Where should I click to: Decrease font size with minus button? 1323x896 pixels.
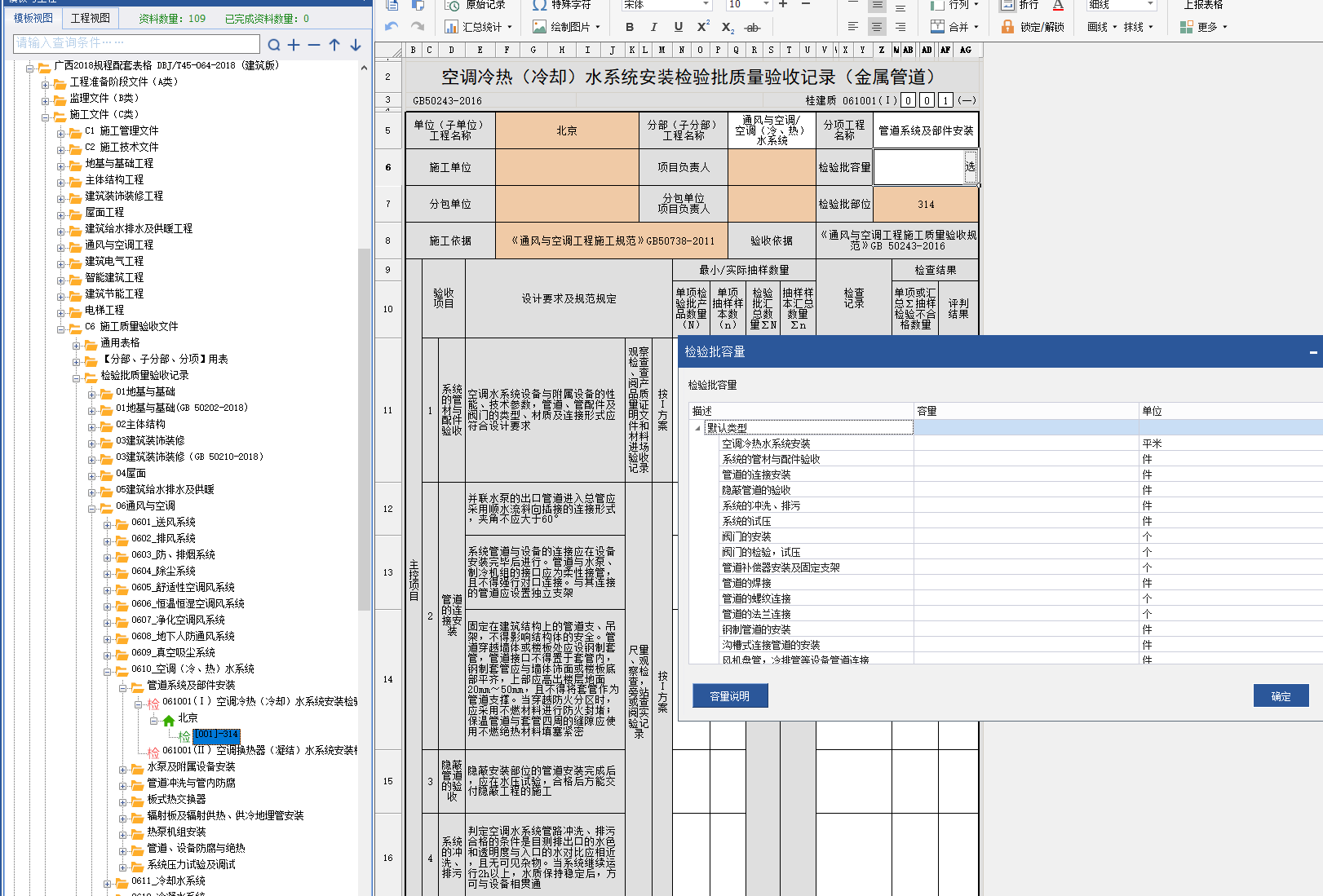[x=806, y=5]
